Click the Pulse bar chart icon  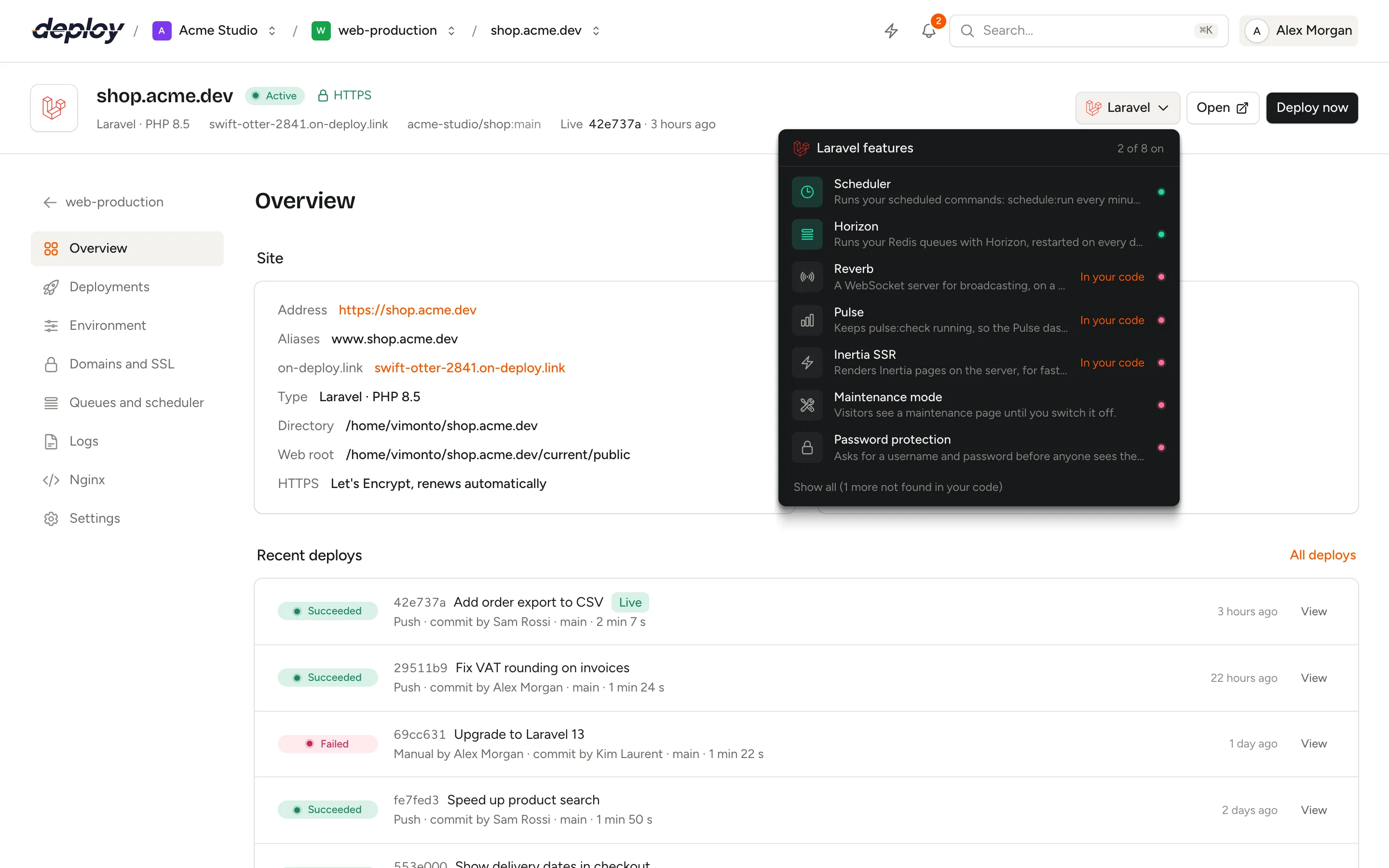pos(807,320)
